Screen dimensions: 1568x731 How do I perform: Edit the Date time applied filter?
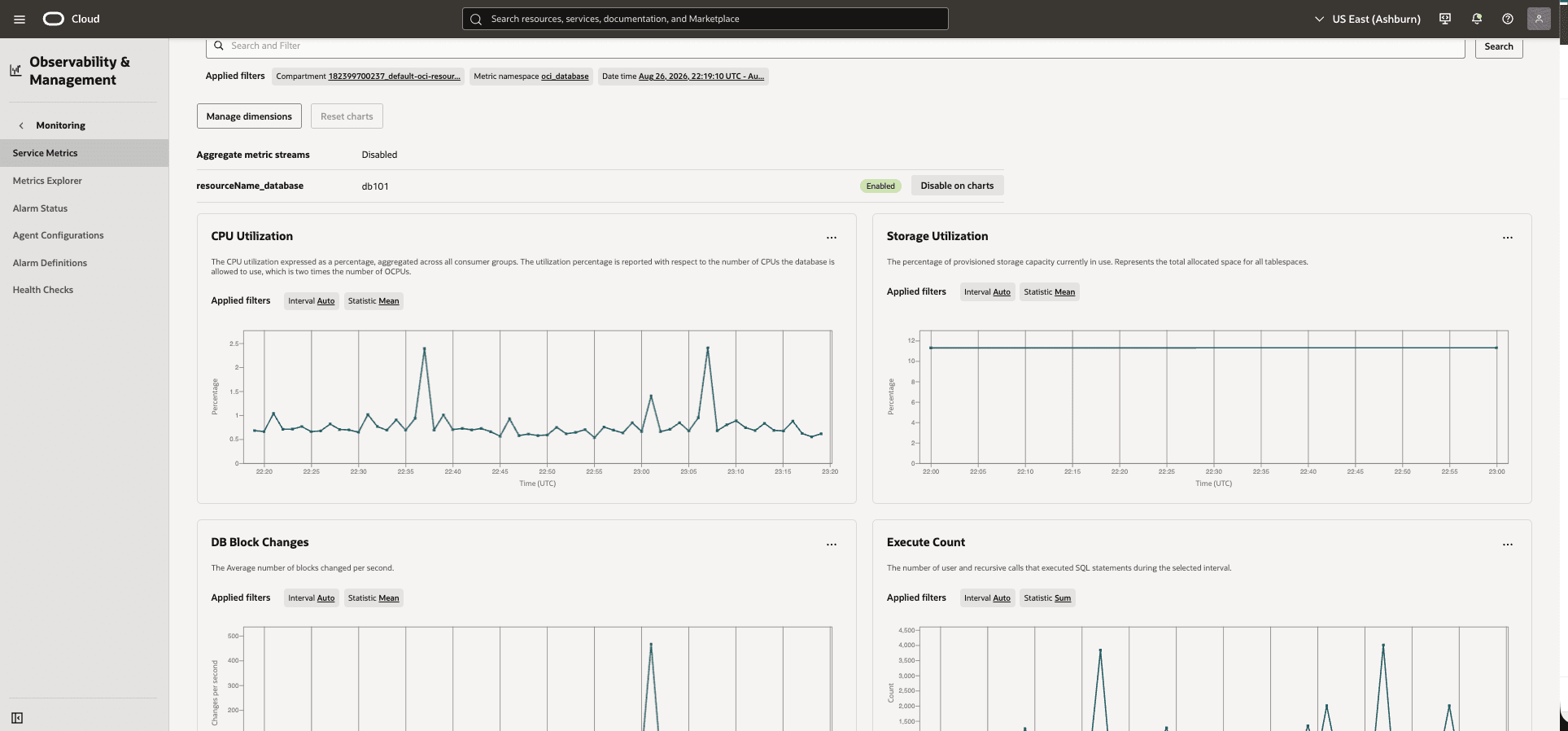click(683, 77)
